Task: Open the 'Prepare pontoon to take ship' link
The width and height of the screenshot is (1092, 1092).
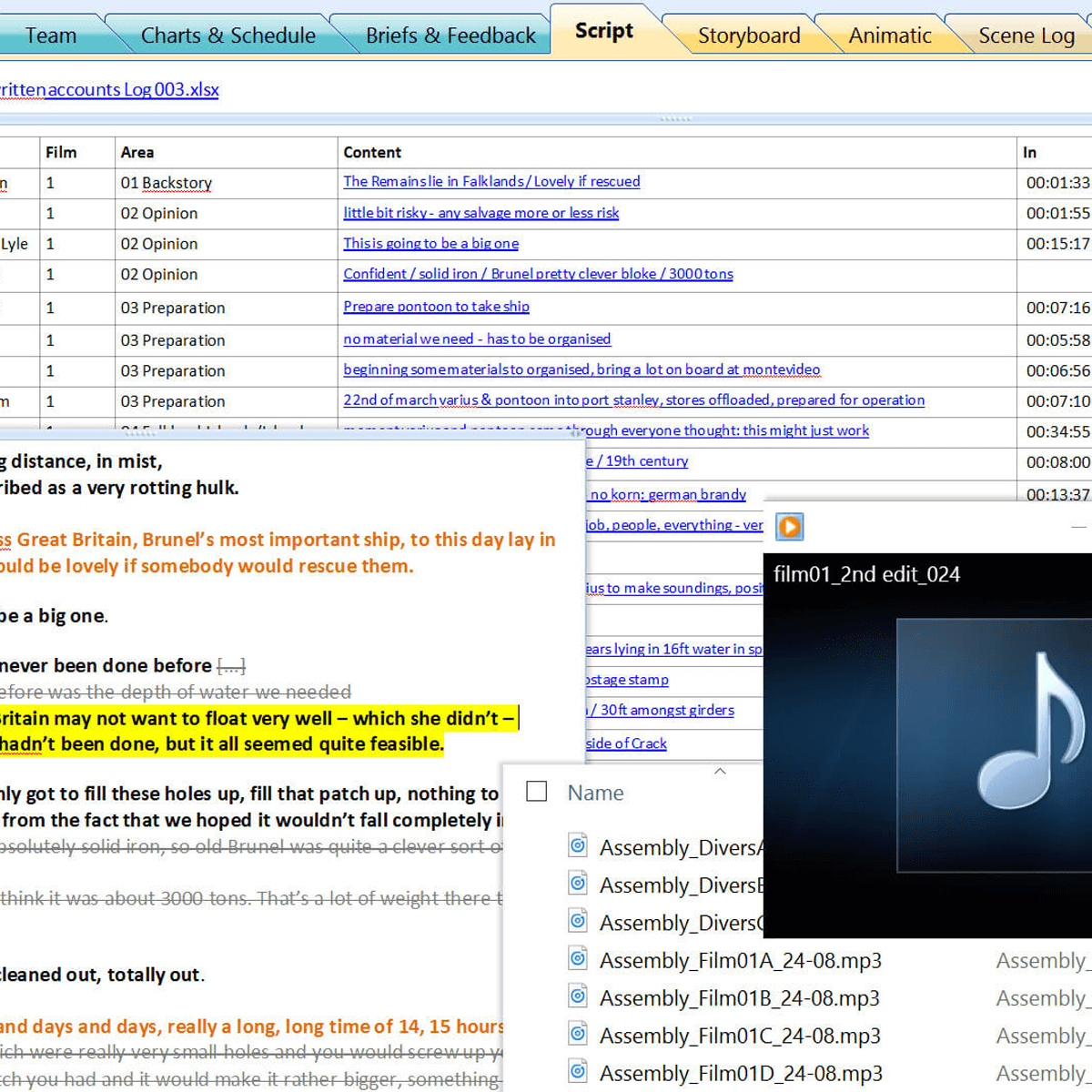Action: (x=435, y=307)
